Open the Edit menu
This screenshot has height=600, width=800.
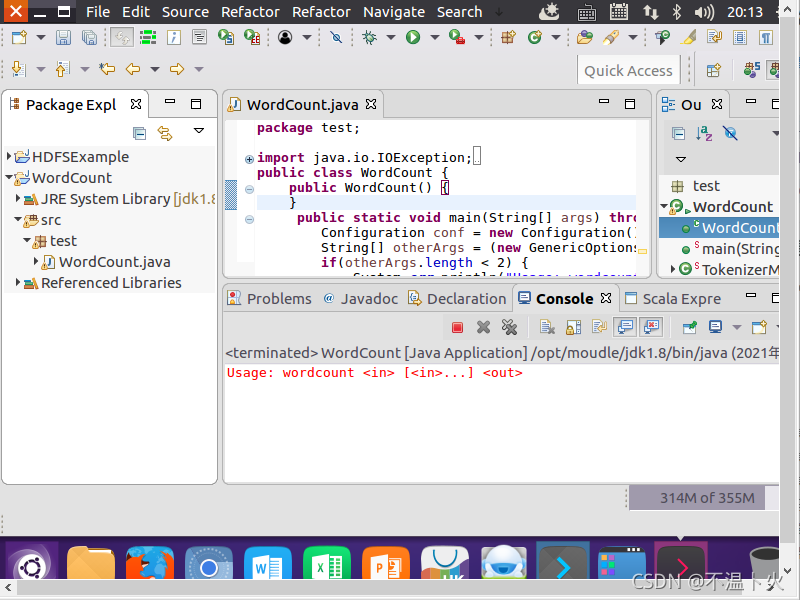click(x=136, y=12)
